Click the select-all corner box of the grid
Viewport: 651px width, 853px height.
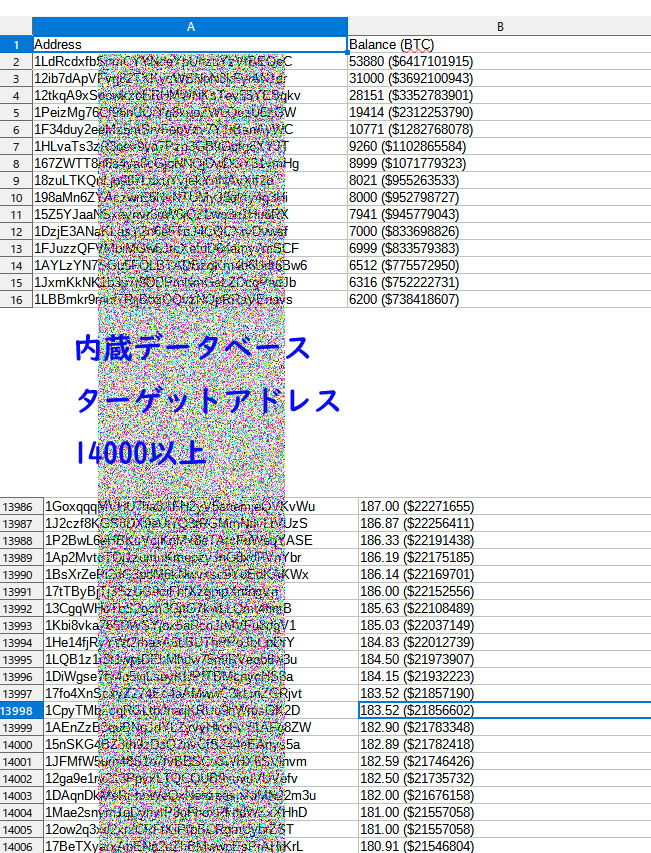(16, 26)
